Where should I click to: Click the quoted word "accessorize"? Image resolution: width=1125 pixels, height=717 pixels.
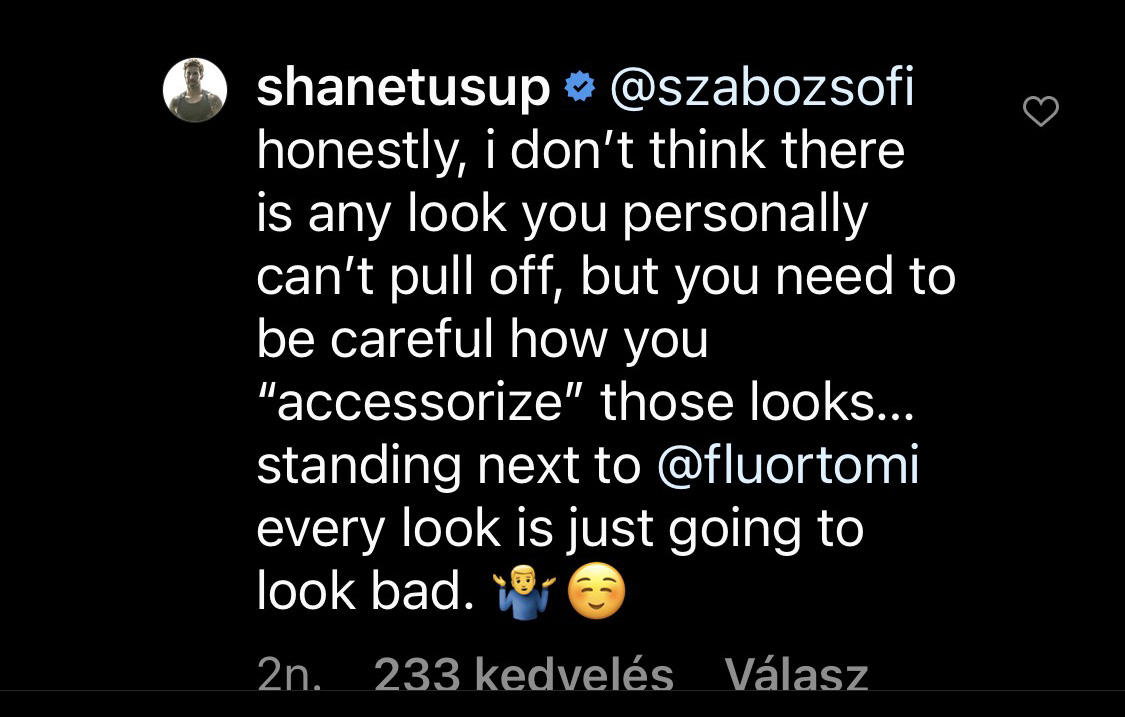(x=421, y=404)
